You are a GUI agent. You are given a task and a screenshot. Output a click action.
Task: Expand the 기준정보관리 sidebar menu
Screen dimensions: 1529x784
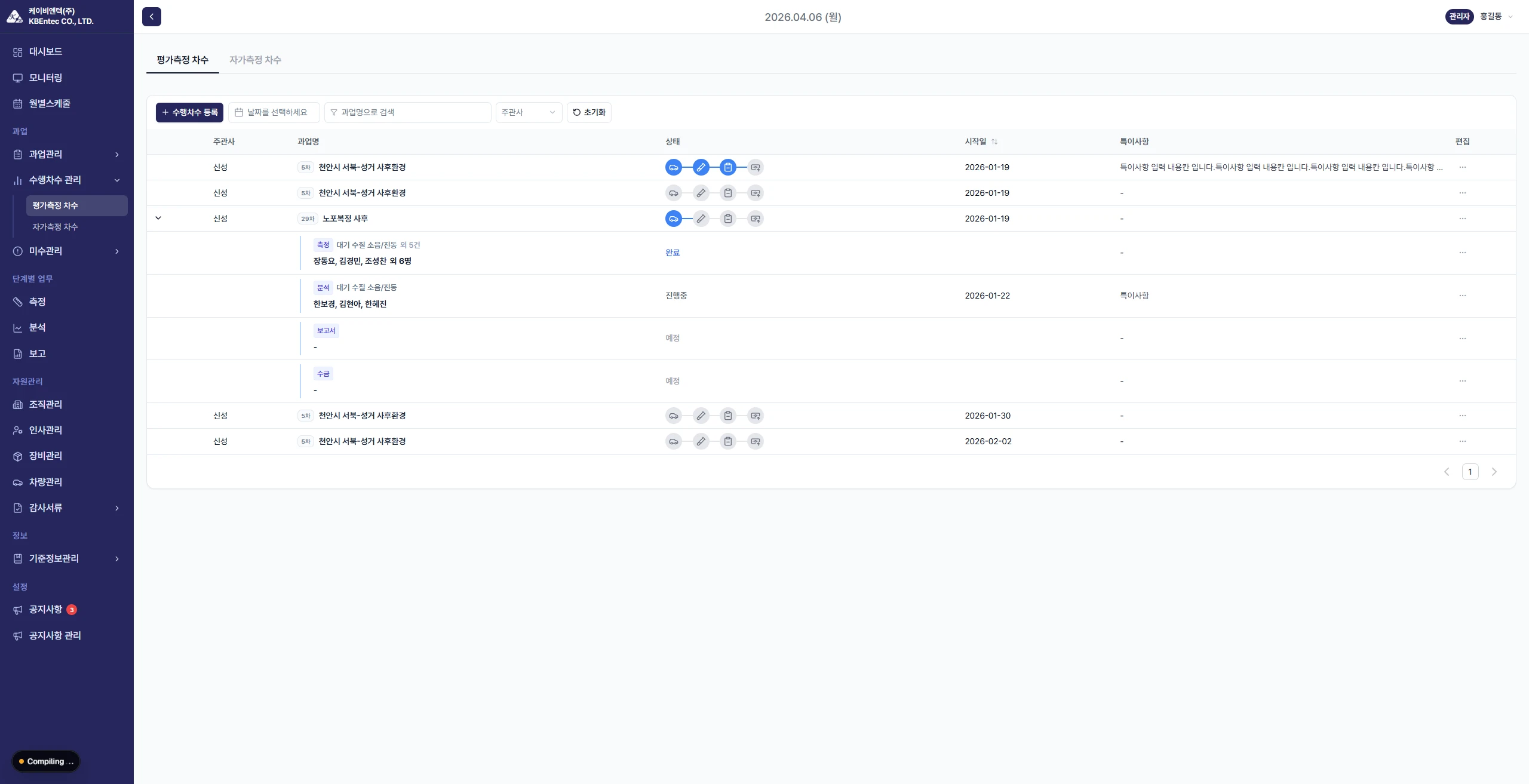pyautogui.click(x=66, y=559)
